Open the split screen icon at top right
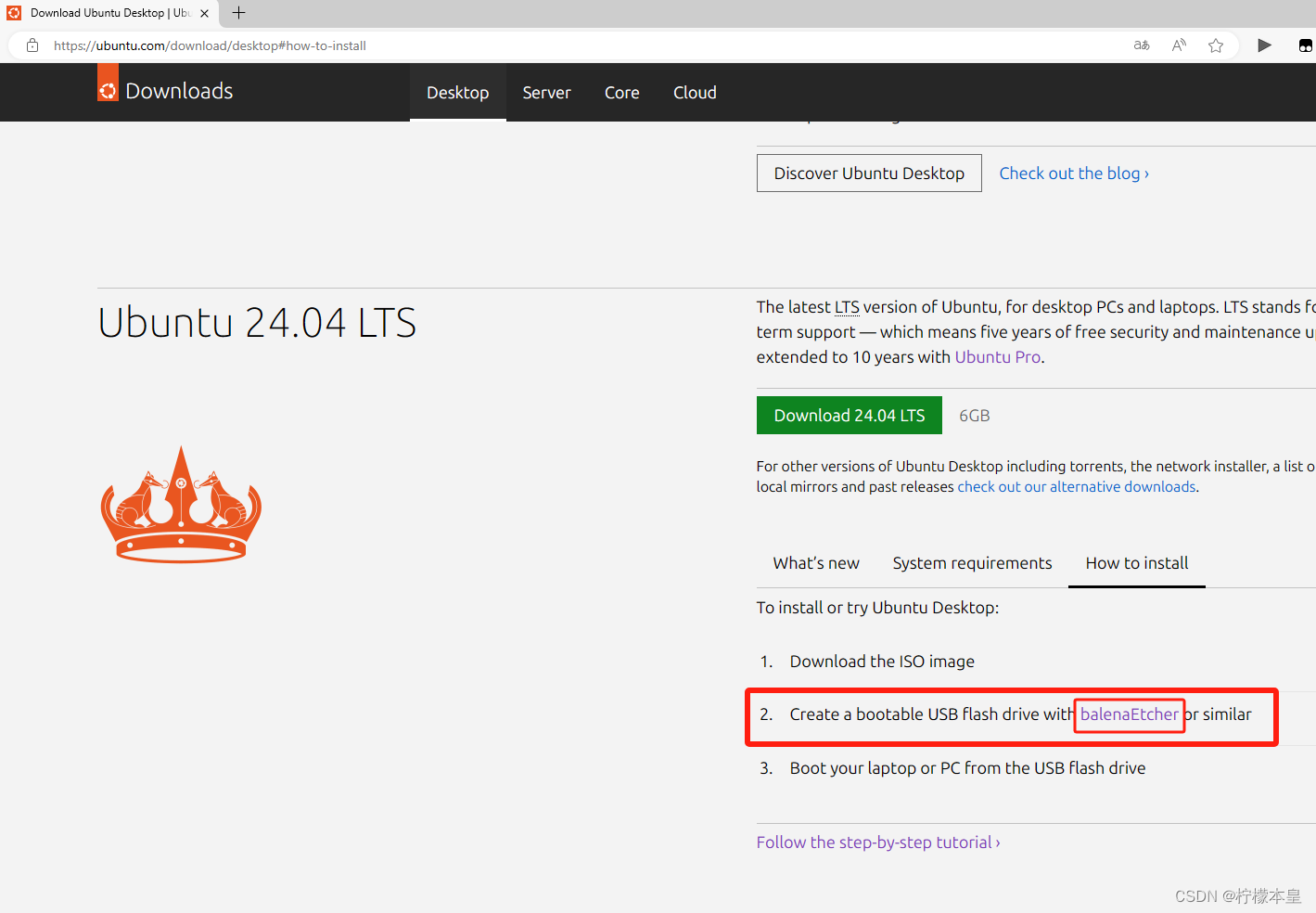The image size is (1316, 913). coord(1306,45)
